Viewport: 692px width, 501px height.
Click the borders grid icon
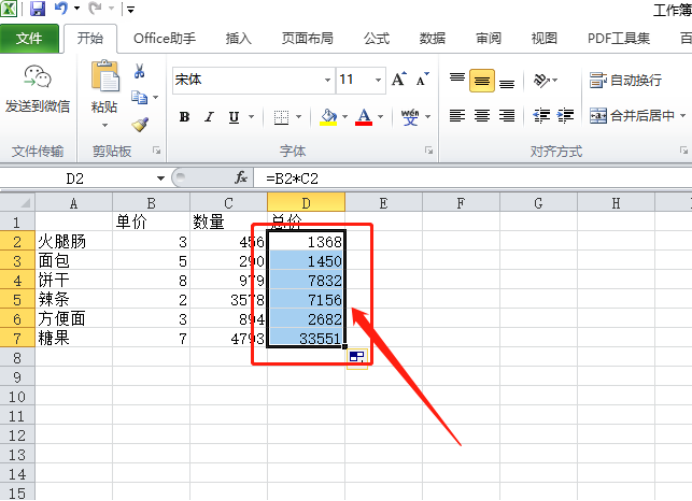click(281, 117)
